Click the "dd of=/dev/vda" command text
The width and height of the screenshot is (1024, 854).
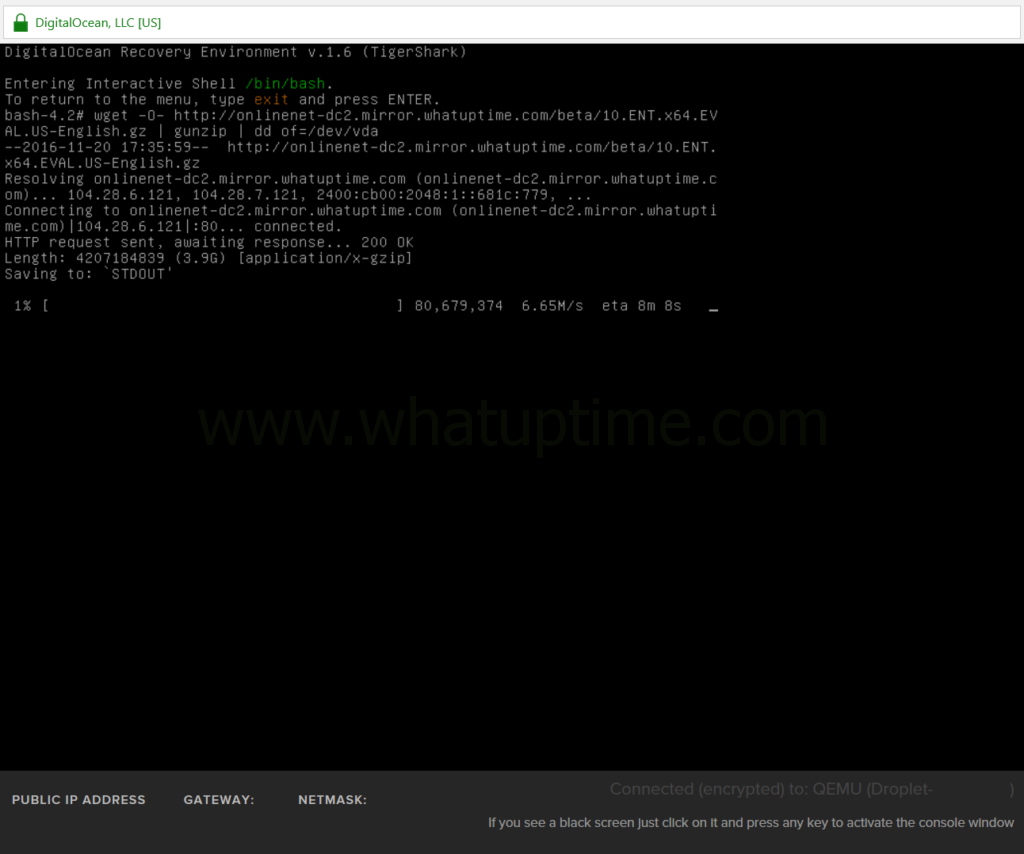coord(316,131)
